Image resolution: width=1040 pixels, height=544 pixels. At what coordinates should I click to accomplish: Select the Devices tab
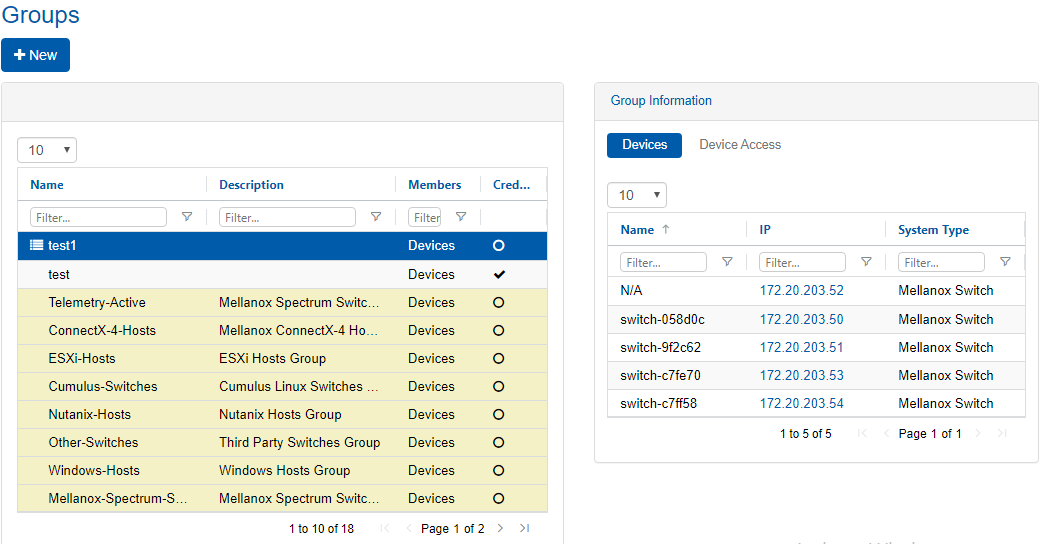click(x=644, y=145)
